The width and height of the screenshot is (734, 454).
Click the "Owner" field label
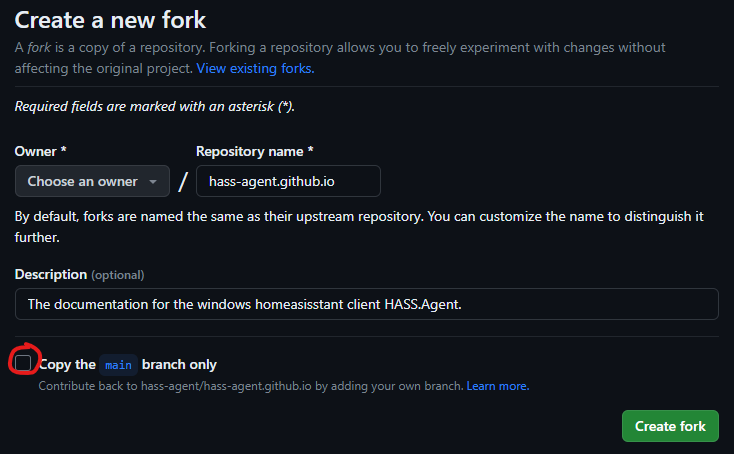click(41, 151)
